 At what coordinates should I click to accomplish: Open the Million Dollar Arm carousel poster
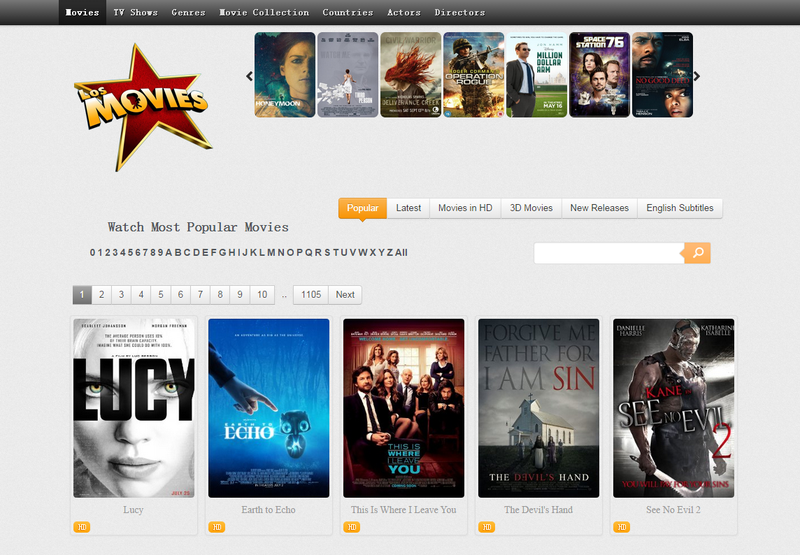pos(536,75)
